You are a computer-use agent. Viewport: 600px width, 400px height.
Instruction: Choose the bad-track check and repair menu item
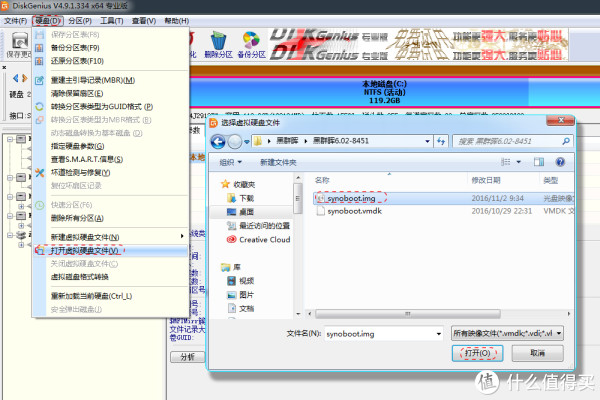tap(111, 173)
